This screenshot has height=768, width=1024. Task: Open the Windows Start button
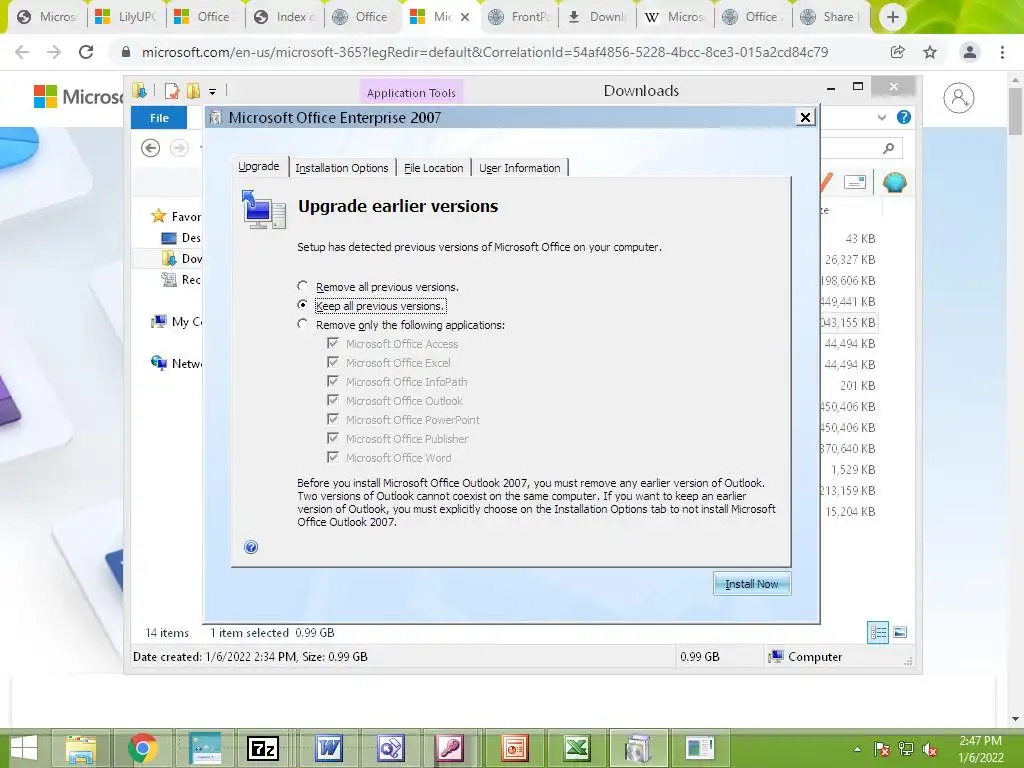[24, 748]
